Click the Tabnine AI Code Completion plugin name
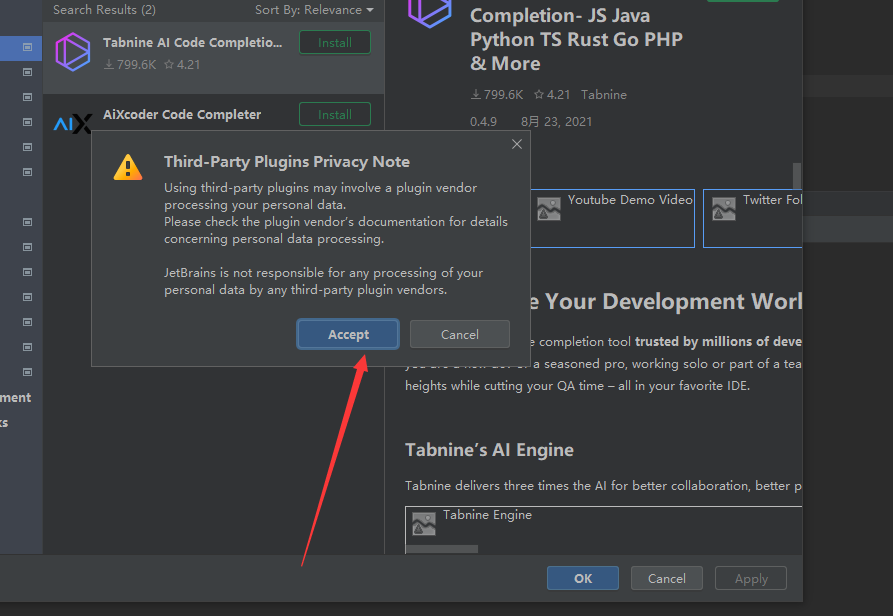The image size is (893, 616). click(192, 43)
